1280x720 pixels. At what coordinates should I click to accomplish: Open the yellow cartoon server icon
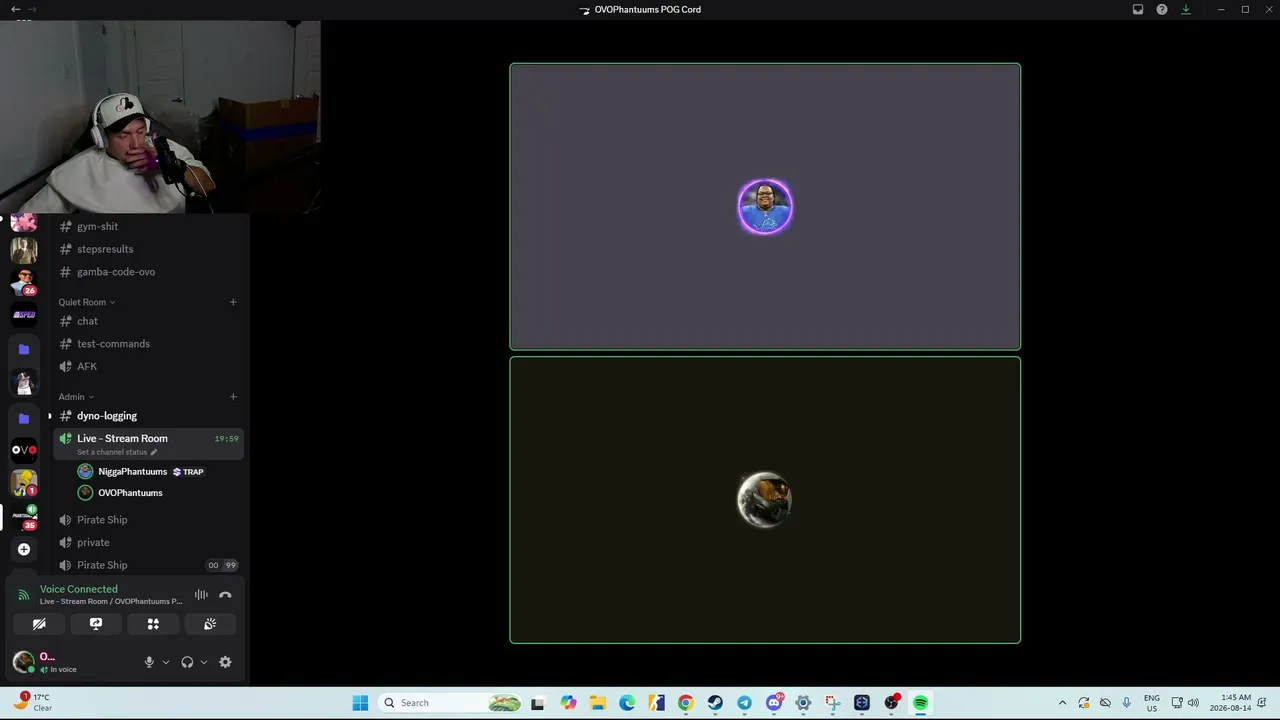click(x=24, y=483)
